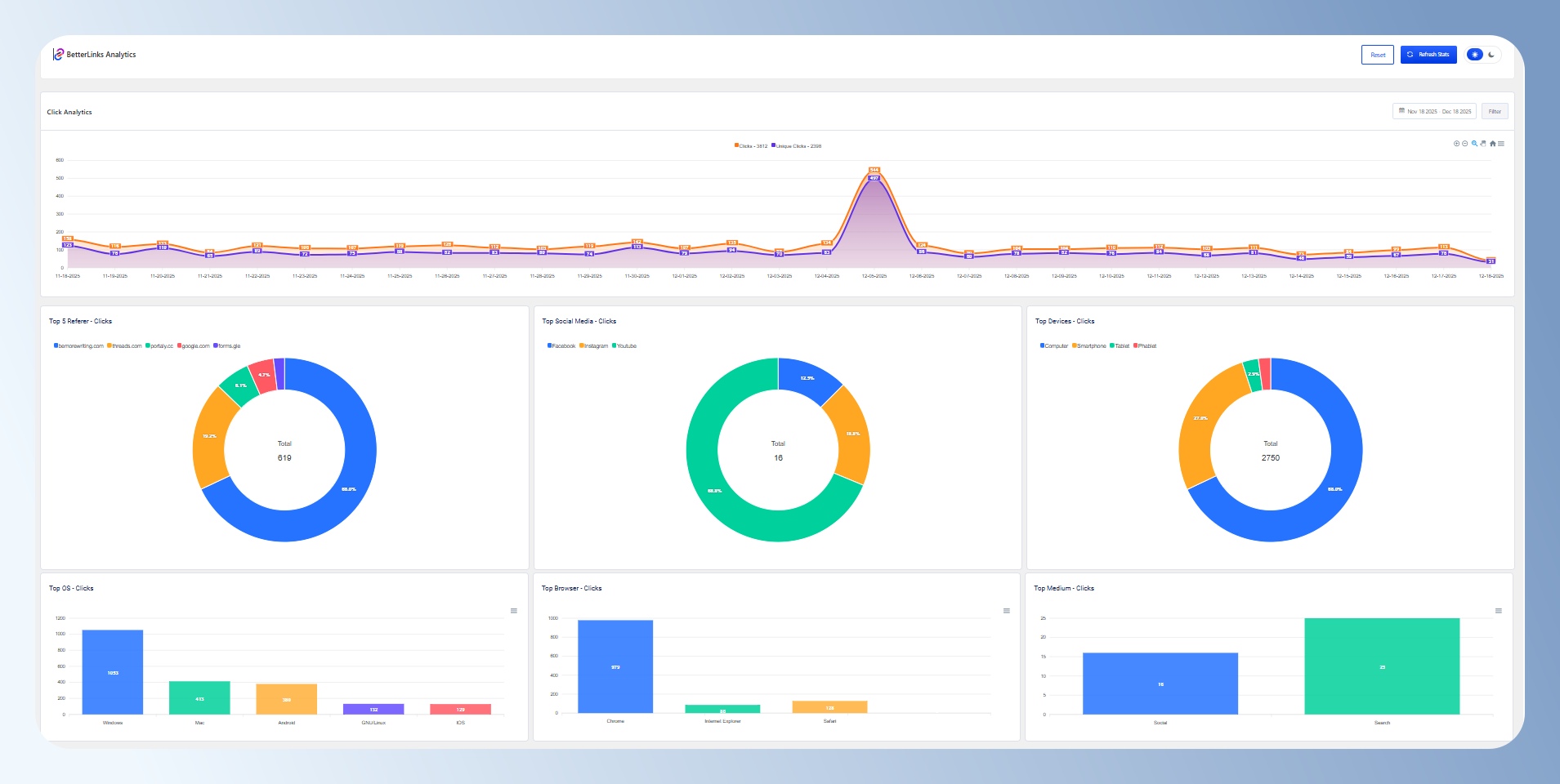1560x784 pixels.
Task: Click the Filter button
Action: (1495, 111)
